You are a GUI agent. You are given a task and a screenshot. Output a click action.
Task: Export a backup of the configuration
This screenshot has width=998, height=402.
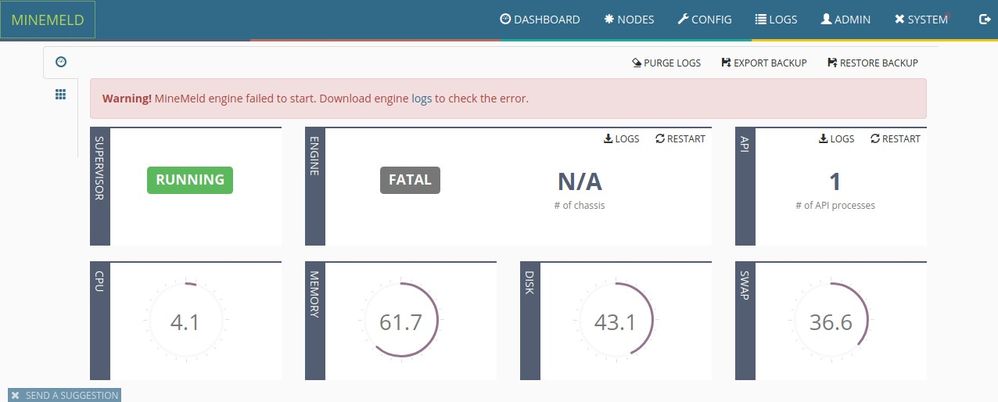[763, 63]
